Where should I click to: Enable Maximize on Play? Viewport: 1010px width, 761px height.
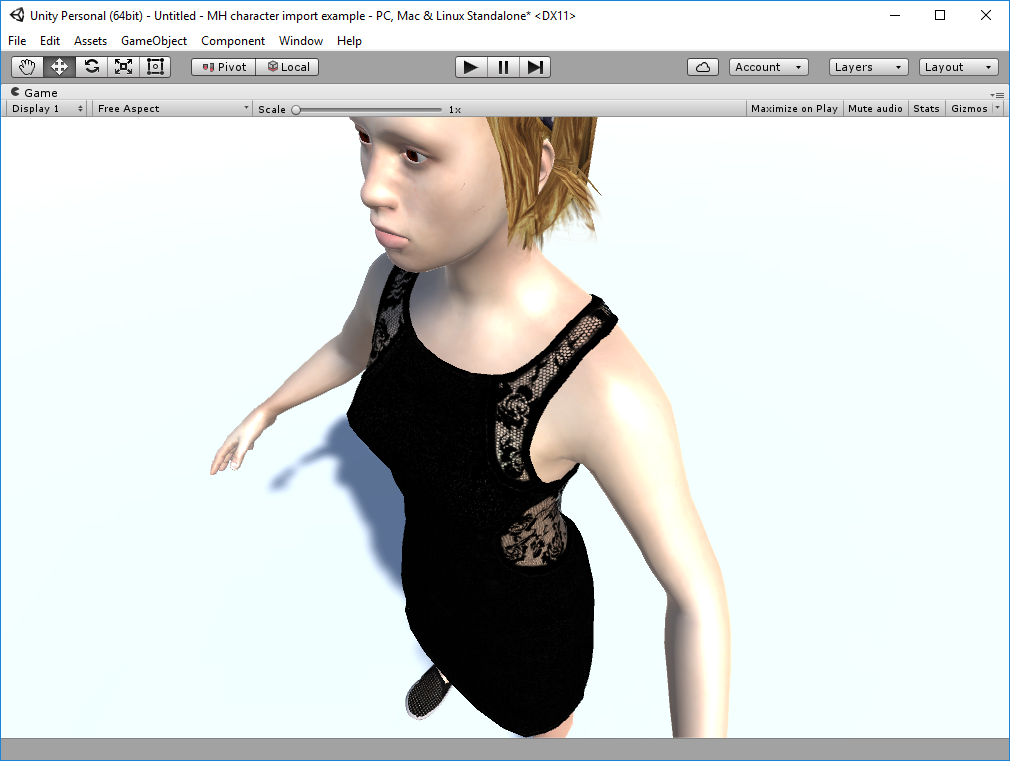pyautogui.click(x=794, y=108)
